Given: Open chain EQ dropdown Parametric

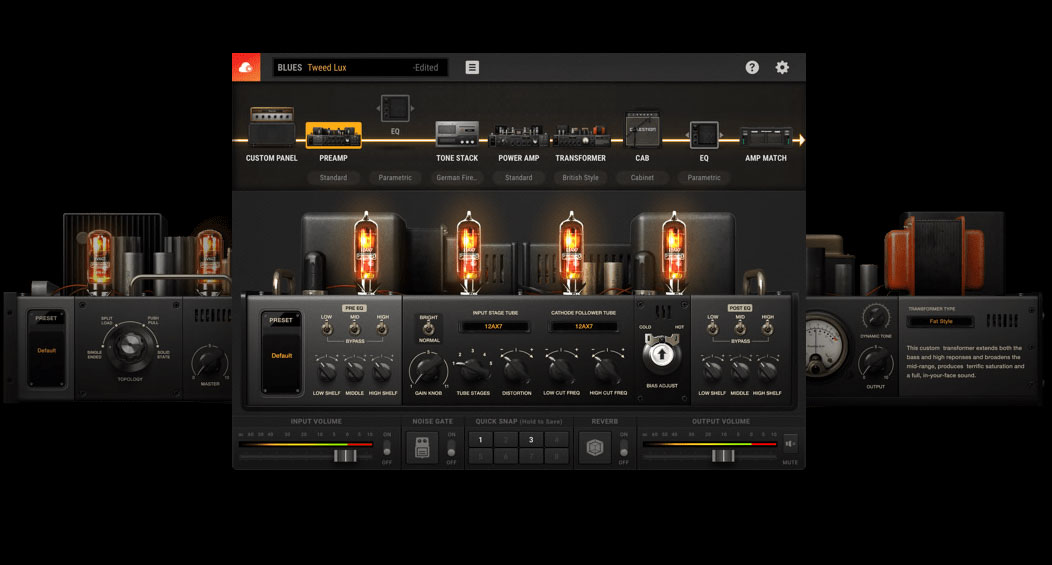Looking at the screenshot, I should 704,178.
